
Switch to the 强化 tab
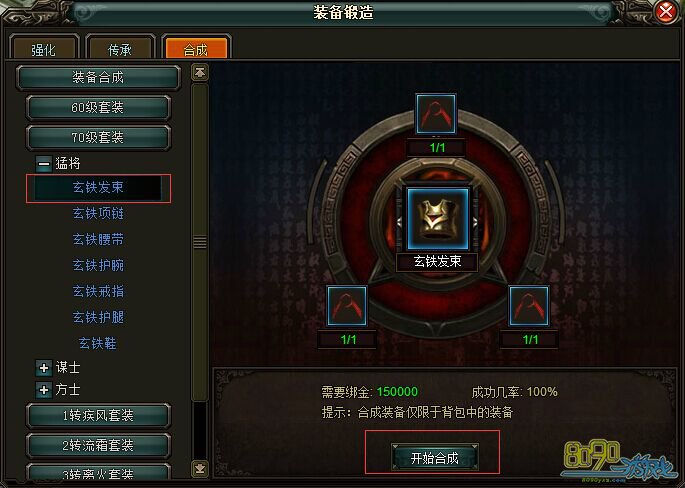point(44,47)
